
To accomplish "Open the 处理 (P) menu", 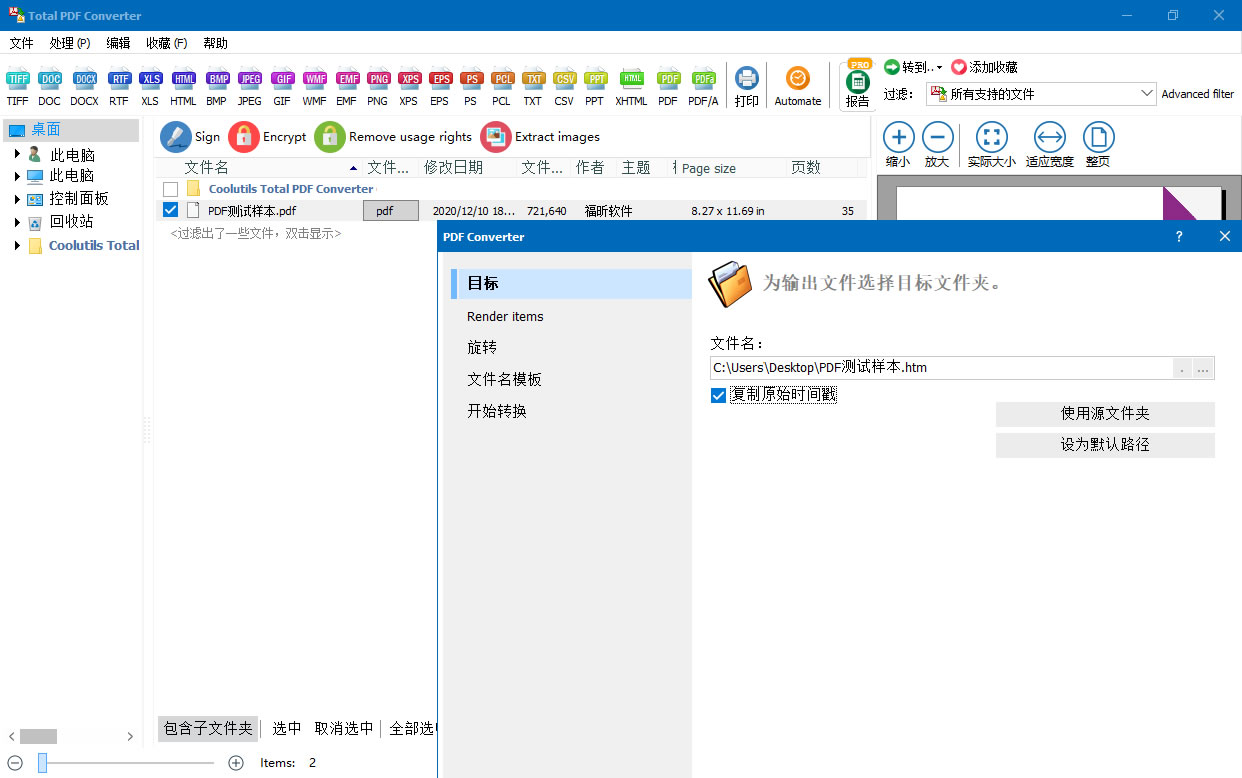I will tap(70, 43).
